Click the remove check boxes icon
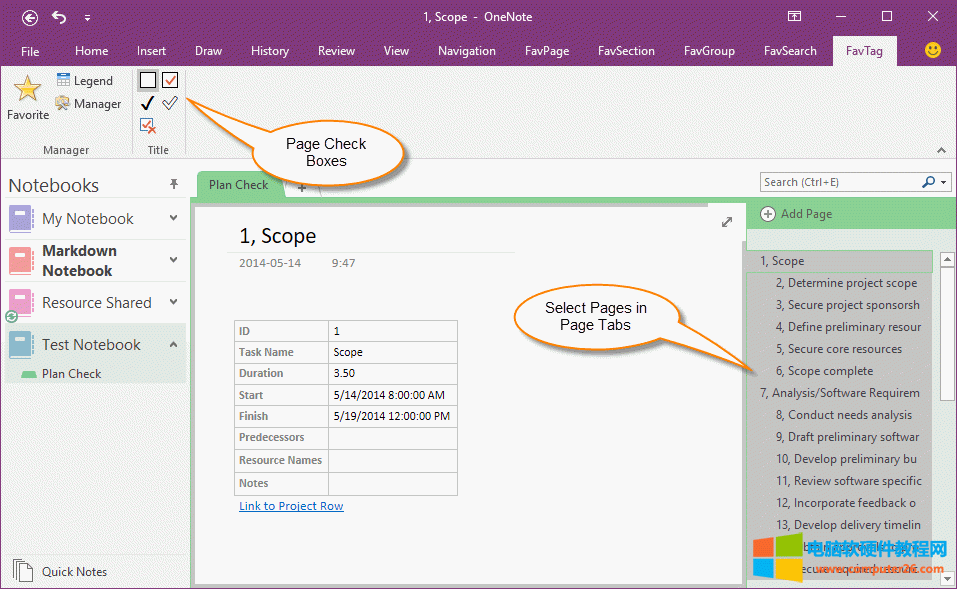 pos(148,125)
